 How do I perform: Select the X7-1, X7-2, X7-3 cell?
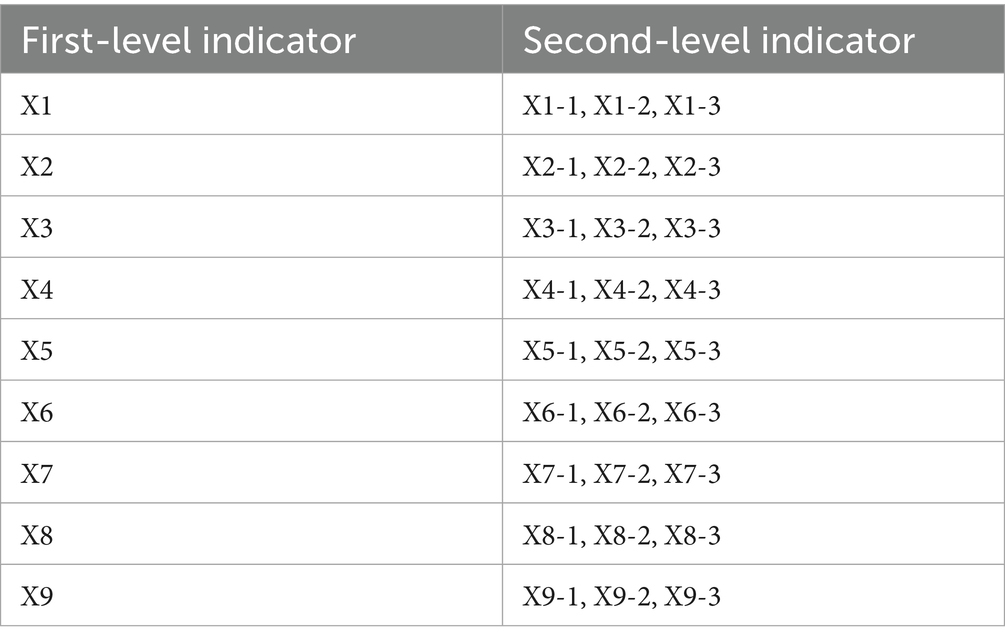(621, 474)
